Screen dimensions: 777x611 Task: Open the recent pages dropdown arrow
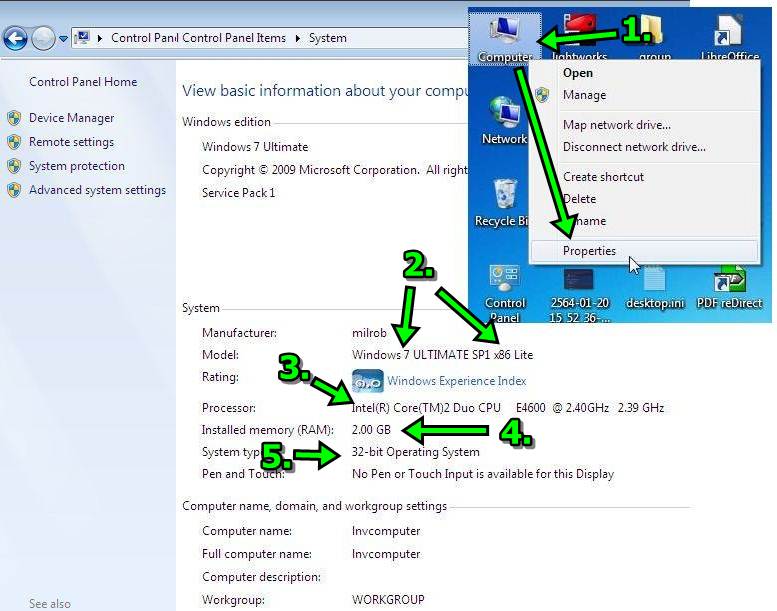(x=63, y=38)
